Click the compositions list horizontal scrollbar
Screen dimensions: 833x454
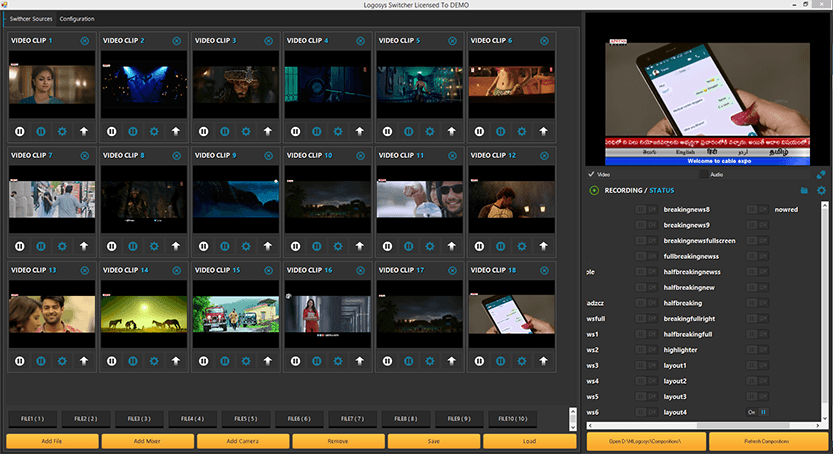point(704,425)
